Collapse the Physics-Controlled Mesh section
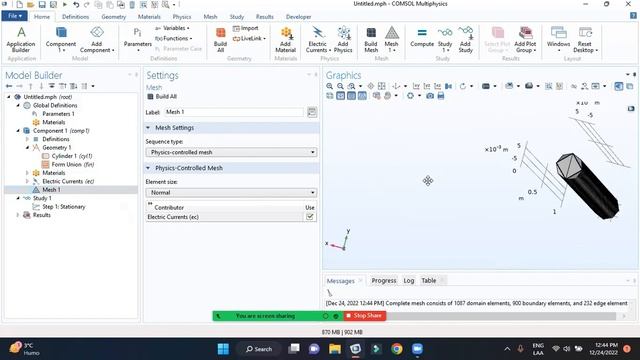The image size is (640, 360). tap(148, 168)
